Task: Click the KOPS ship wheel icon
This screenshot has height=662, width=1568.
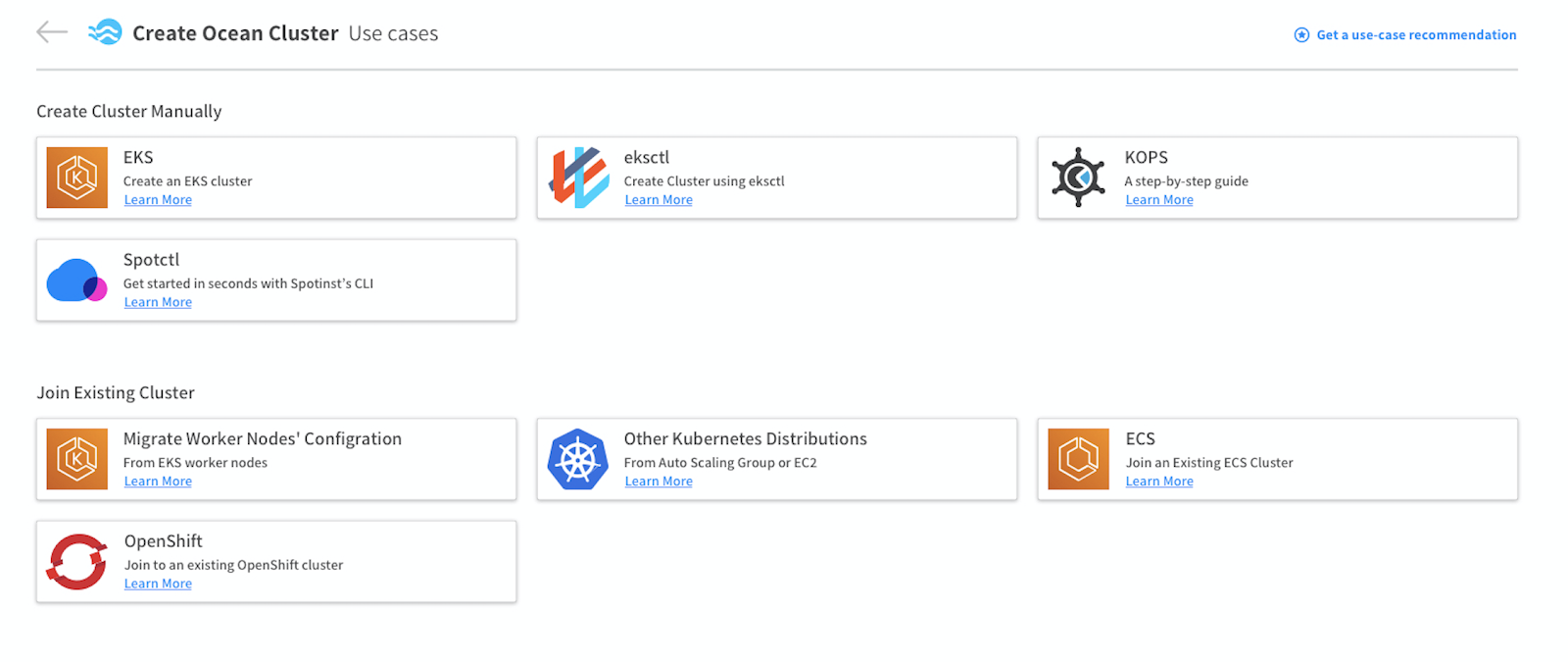Action: point(1078,178)
